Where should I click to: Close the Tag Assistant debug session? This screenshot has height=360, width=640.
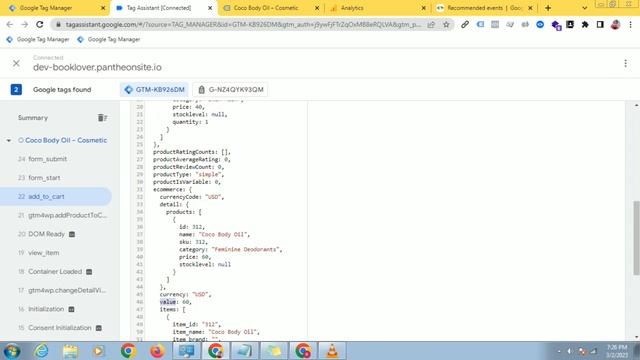[16, 63]
